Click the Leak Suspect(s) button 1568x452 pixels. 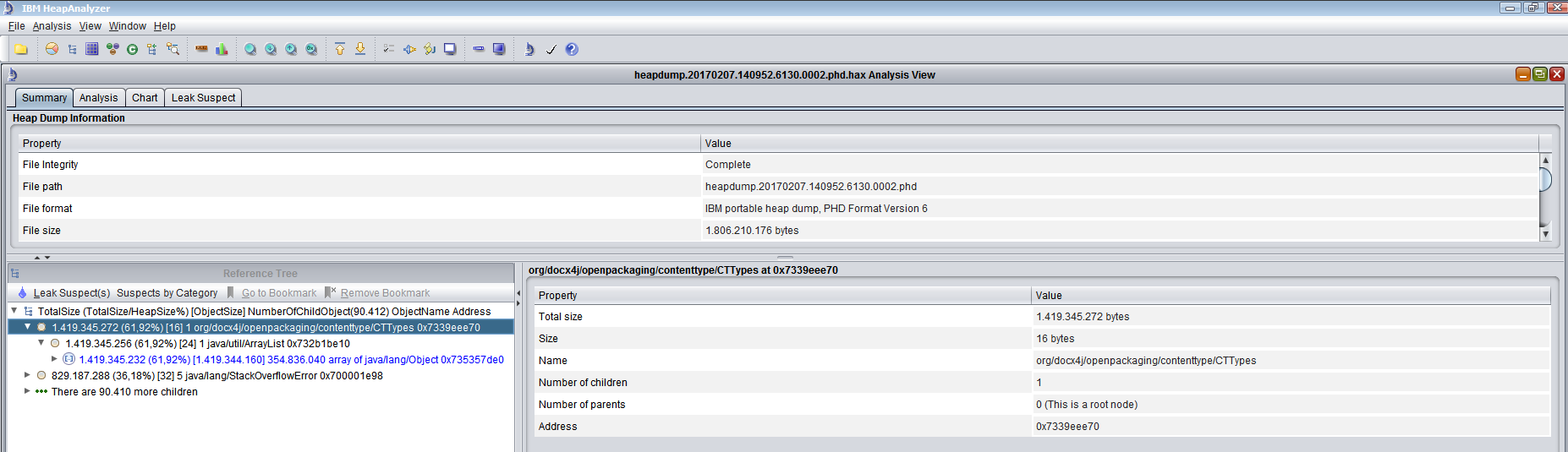point(64,293)
